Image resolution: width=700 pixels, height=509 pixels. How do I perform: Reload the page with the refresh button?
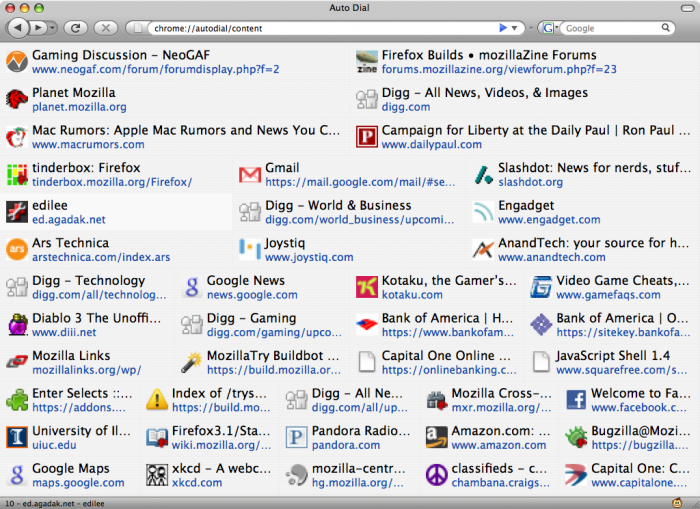click(x=75, y=28)
